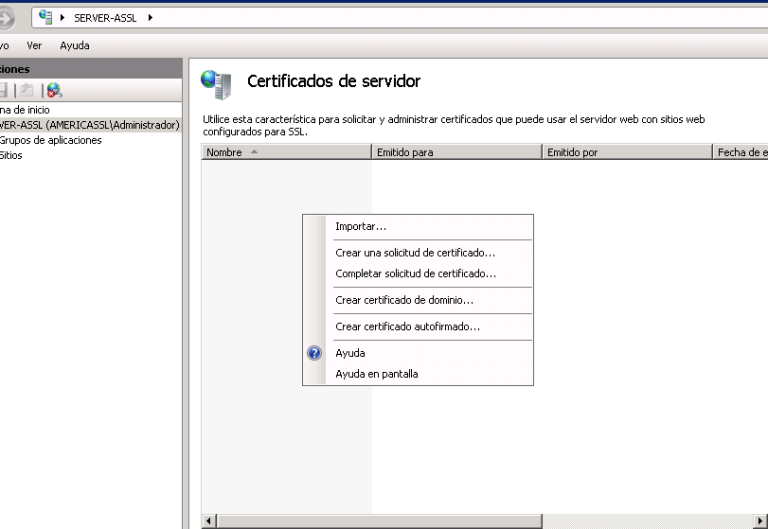Viewport: 768px width, 529px height.
Task: Expand the arrow before SERVER-ASSL in address bar
Action: (64, 18)
